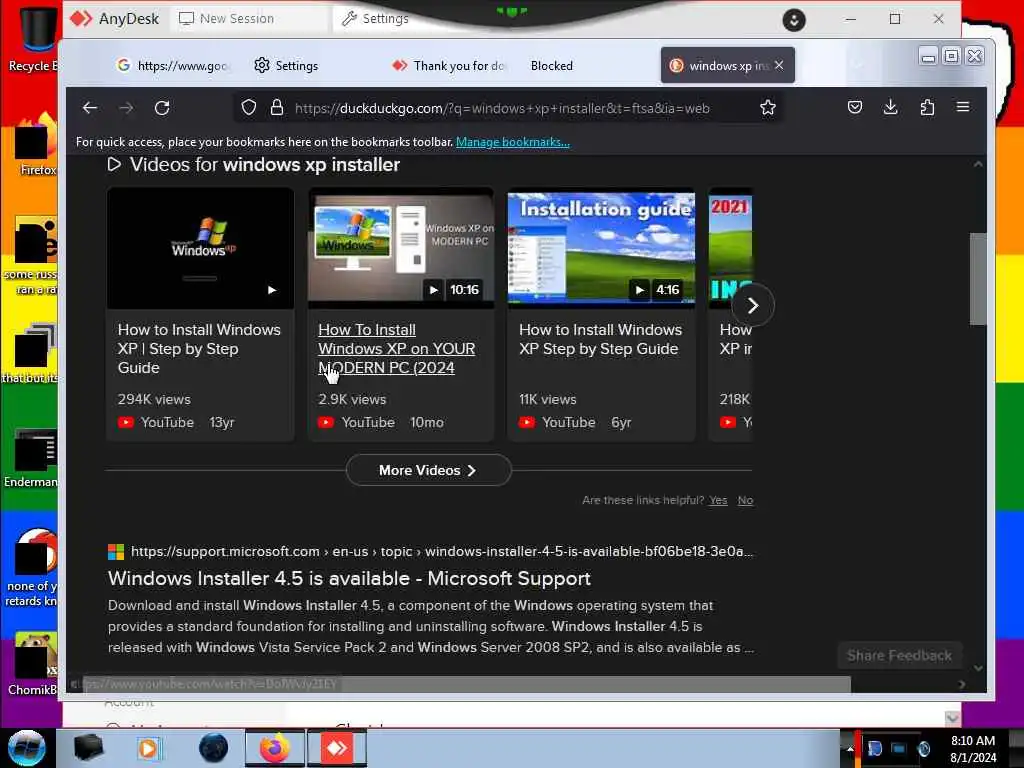The image size is (1024, 768).
Task: Click the vertical page scrollbar thumb
Action: [978, 279]
